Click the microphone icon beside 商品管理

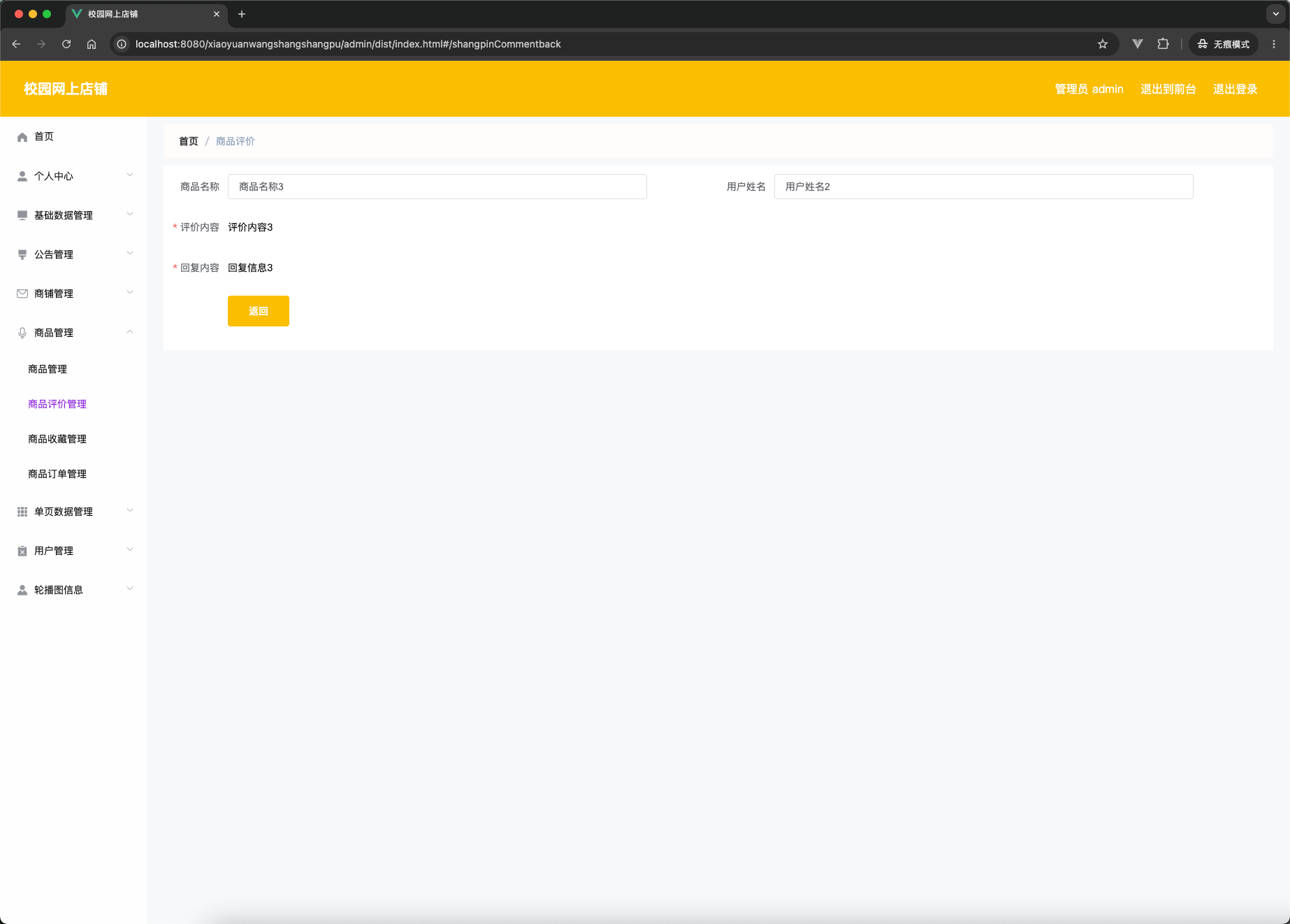click(x=22, y=333)
